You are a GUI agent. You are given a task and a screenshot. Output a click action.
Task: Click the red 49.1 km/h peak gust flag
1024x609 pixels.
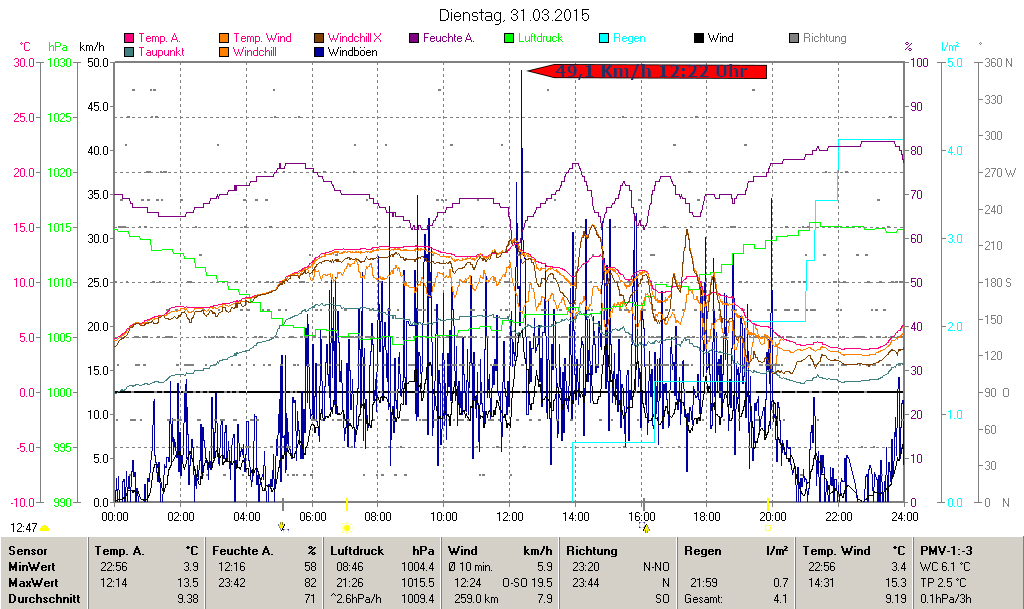[647, 71]
